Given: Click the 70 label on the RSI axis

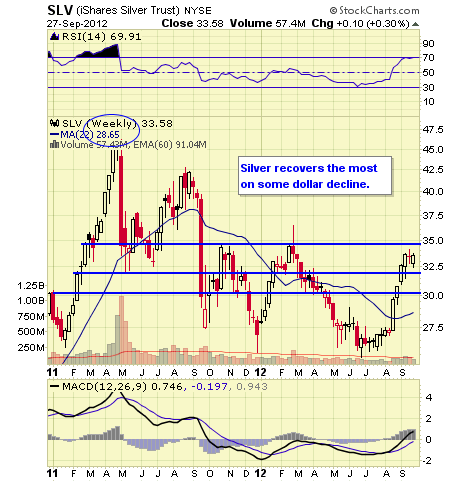Looking at the screenshot, I should click(x=429, y=58).
